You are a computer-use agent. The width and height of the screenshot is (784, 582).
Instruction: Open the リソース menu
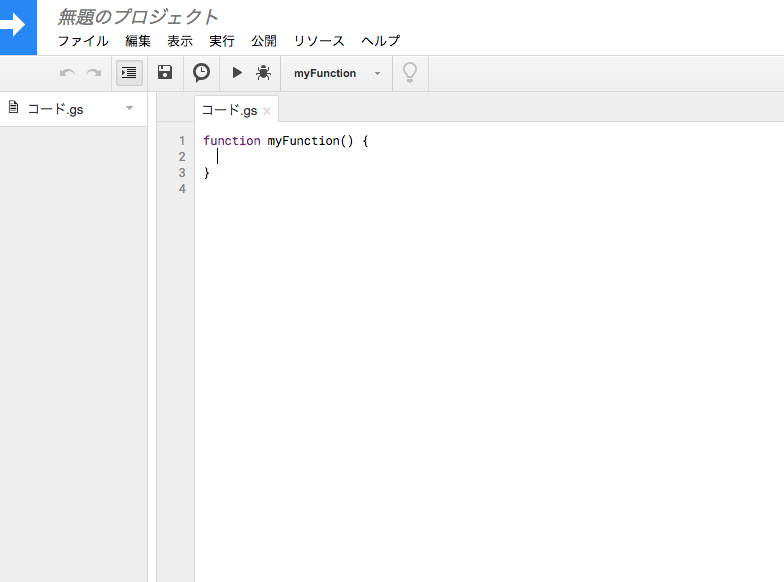(319, 41)
